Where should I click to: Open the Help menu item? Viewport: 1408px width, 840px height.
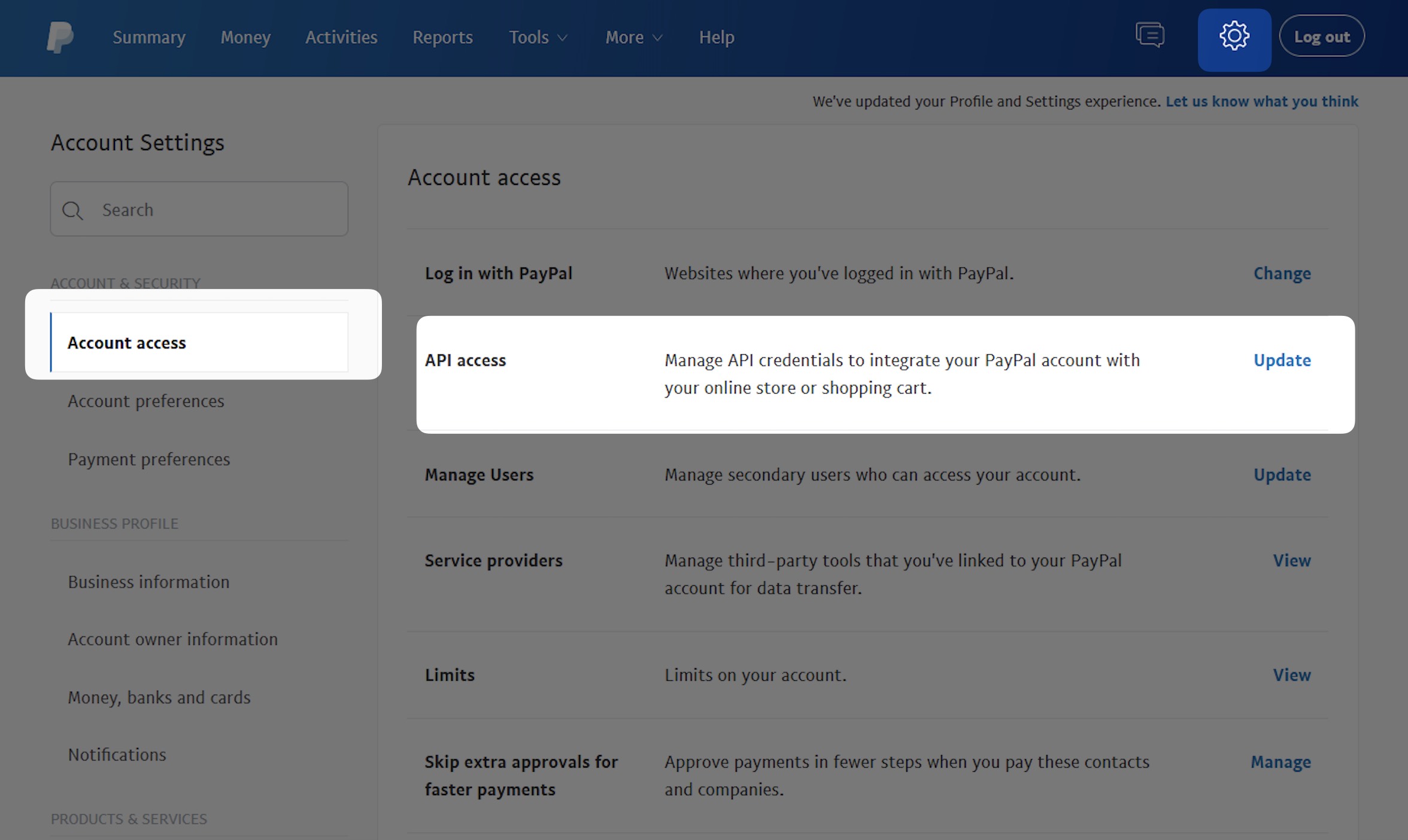(717, 37)
